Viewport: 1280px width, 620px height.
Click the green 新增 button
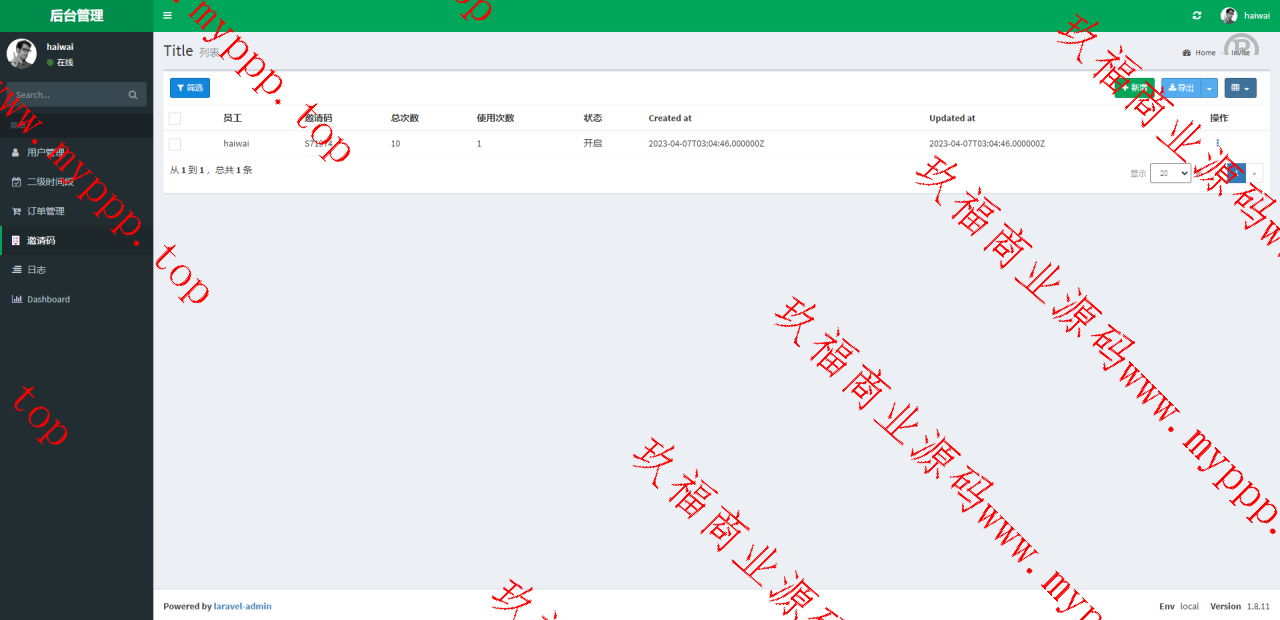1134,88
